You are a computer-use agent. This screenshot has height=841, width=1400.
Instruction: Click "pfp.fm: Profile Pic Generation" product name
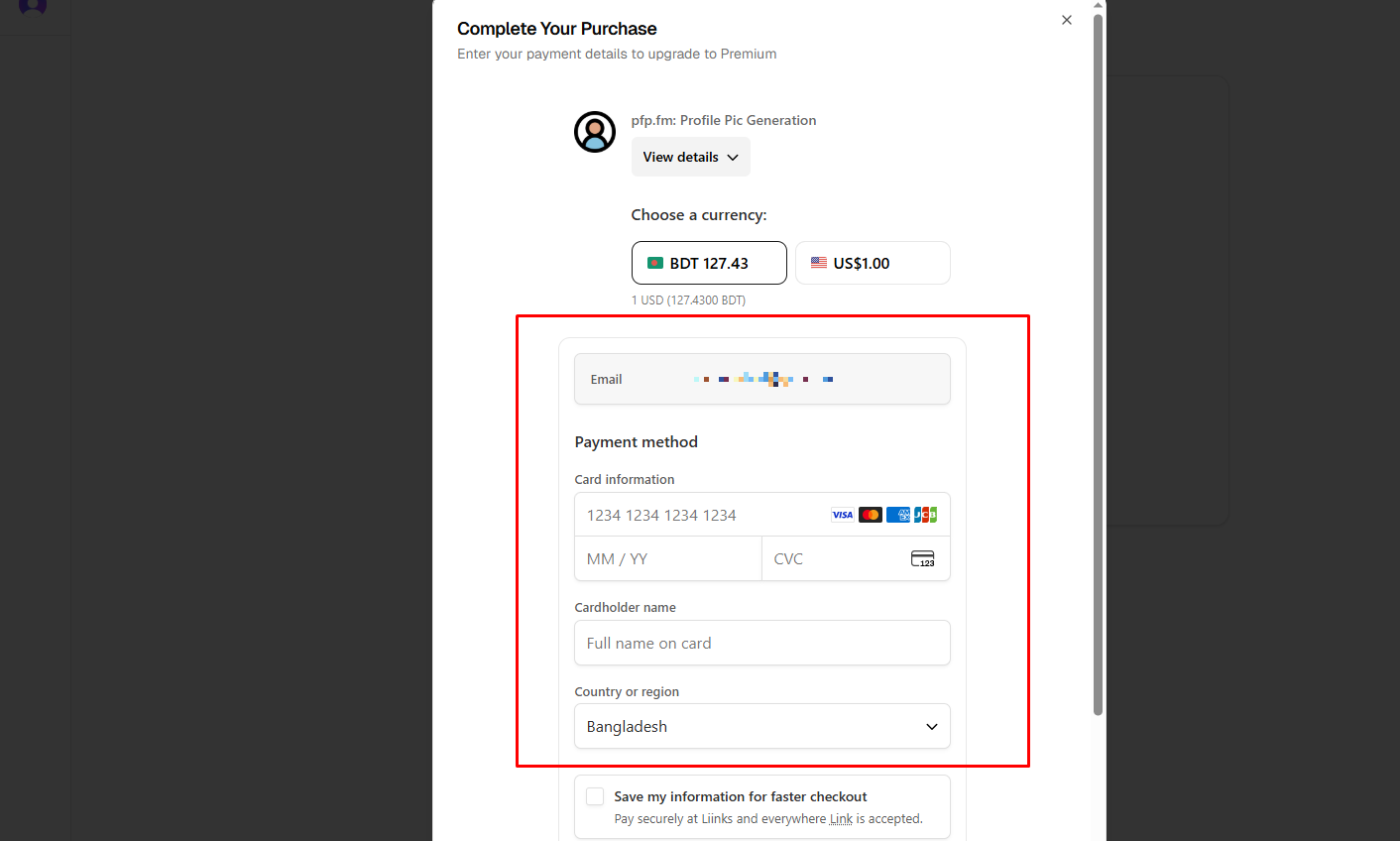tap(724, 120)
